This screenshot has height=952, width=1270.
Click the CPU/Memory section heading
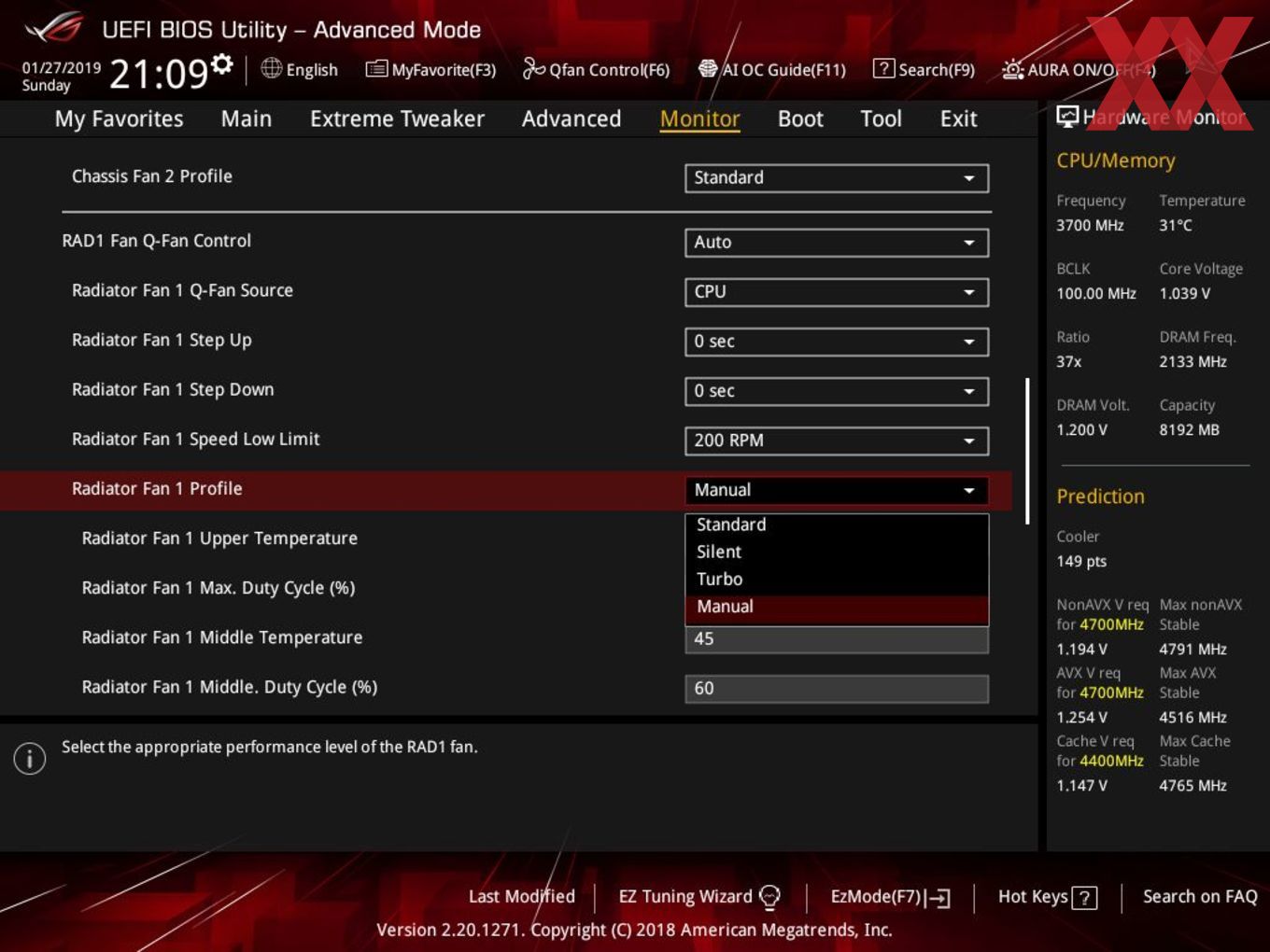coord(1116,161)
